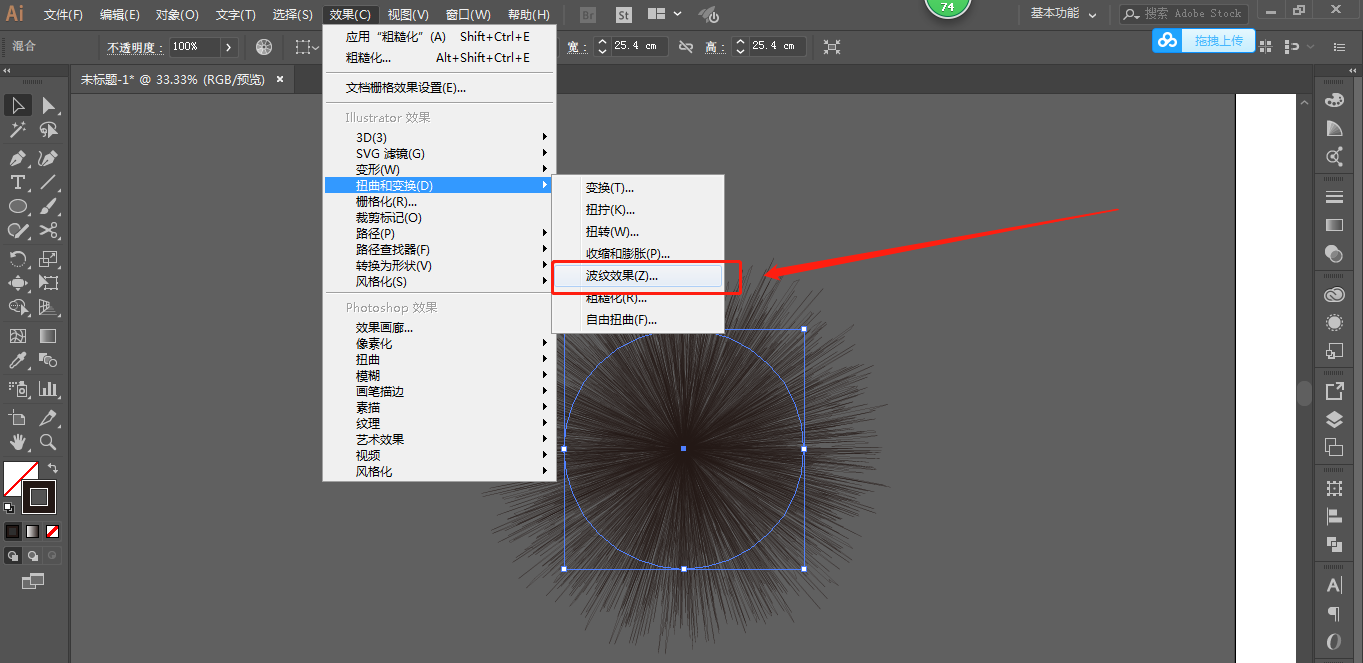Select the Scale tool
This screenshot has height=663, width=1363.
point(48,259)
